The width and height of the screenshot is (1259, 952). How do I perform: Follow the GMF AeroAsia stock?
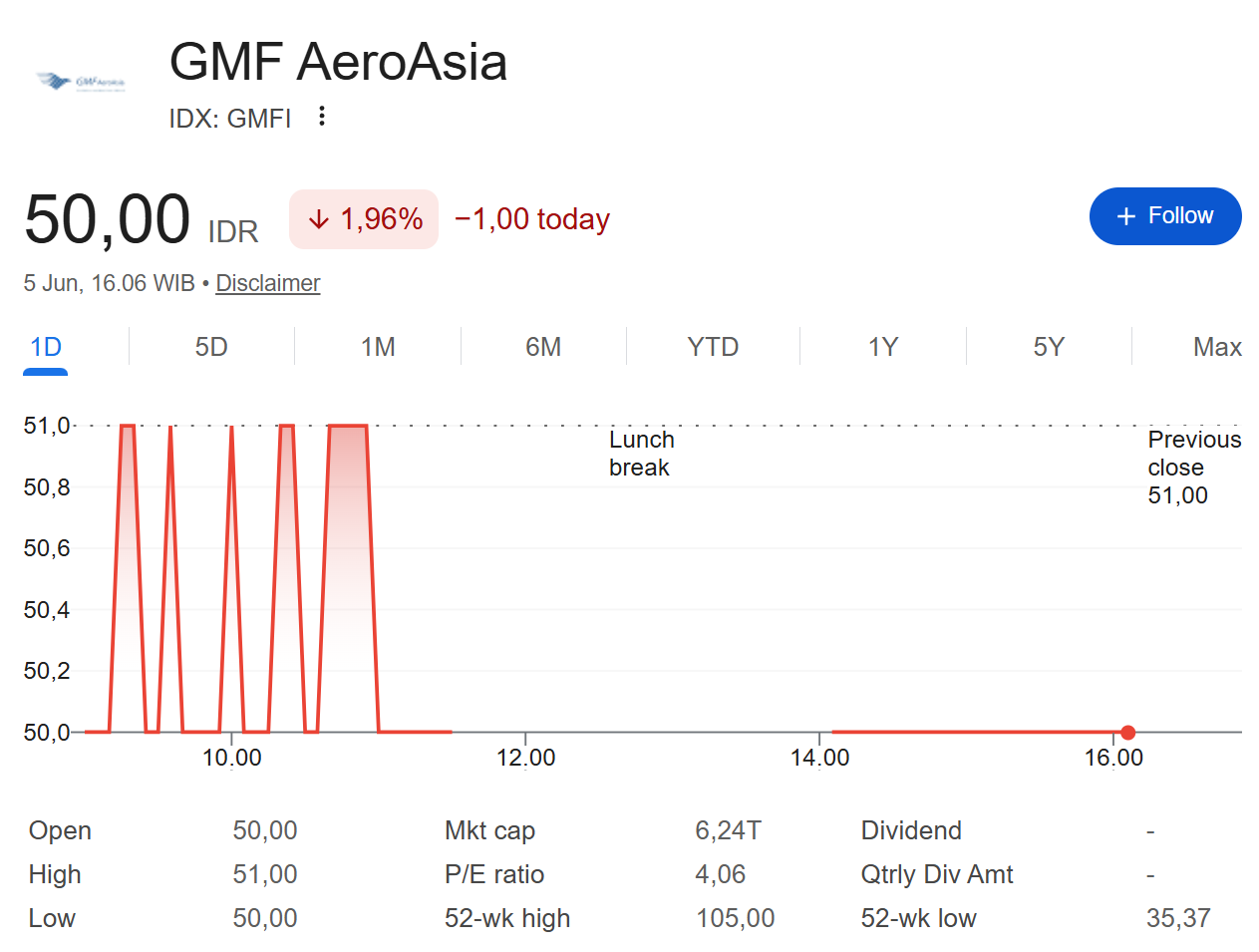pos(1165,216)
